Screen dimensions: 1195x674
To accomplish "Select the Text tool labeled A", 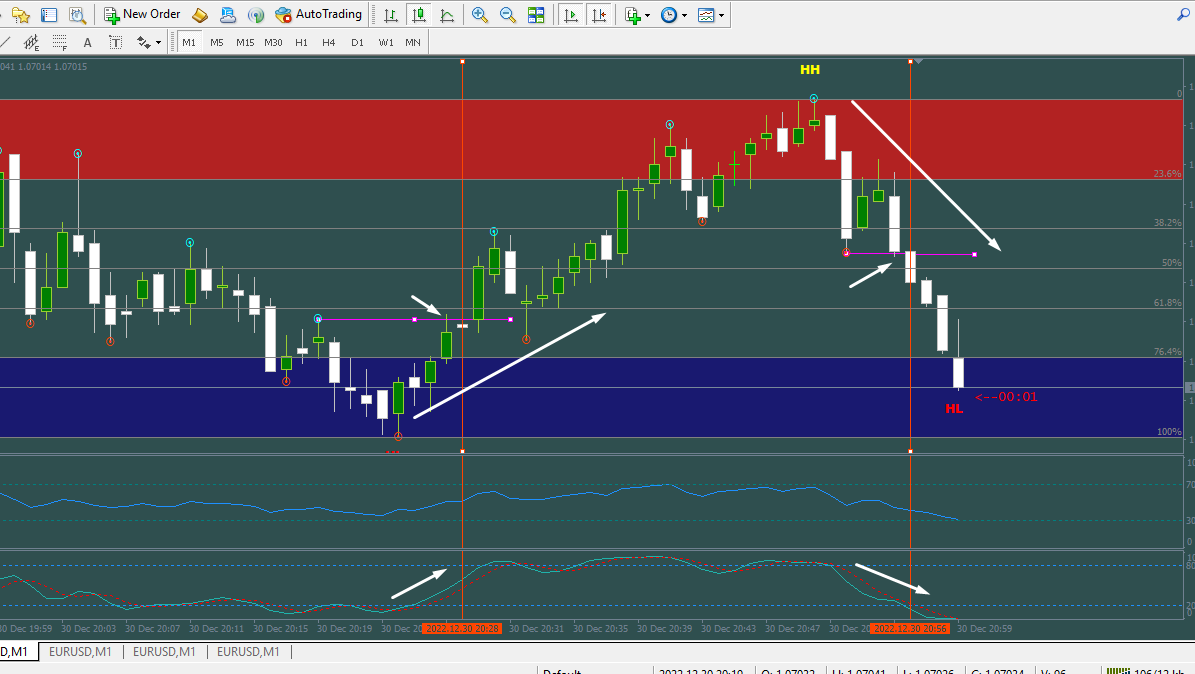I will 88,43.
